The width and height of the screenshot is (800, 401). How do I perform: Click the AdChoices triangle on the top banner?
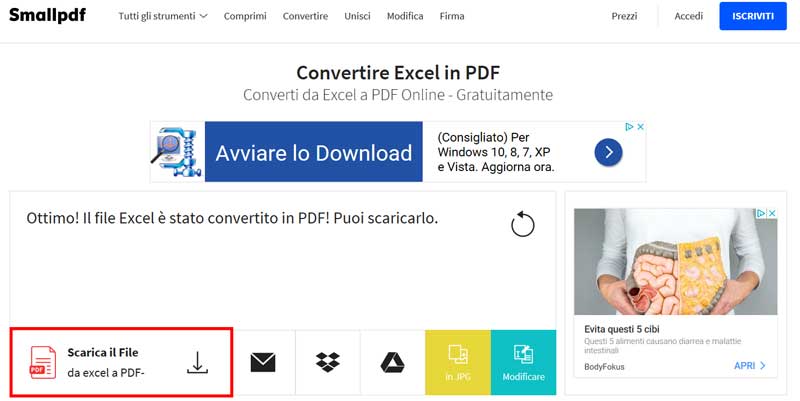[630, 127]
